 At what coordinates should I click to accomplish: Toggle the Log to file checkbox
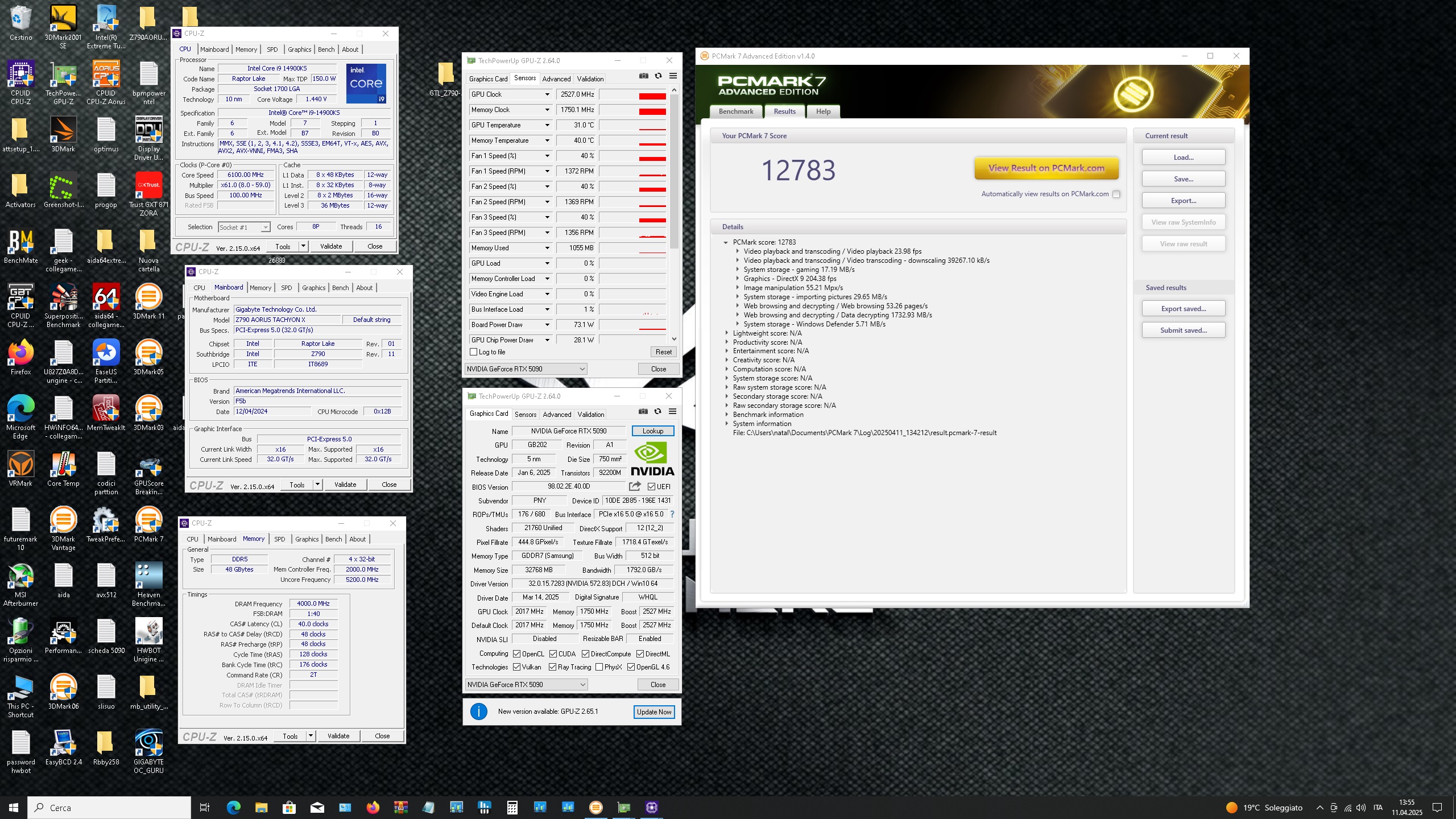click(x=473, y=352)
